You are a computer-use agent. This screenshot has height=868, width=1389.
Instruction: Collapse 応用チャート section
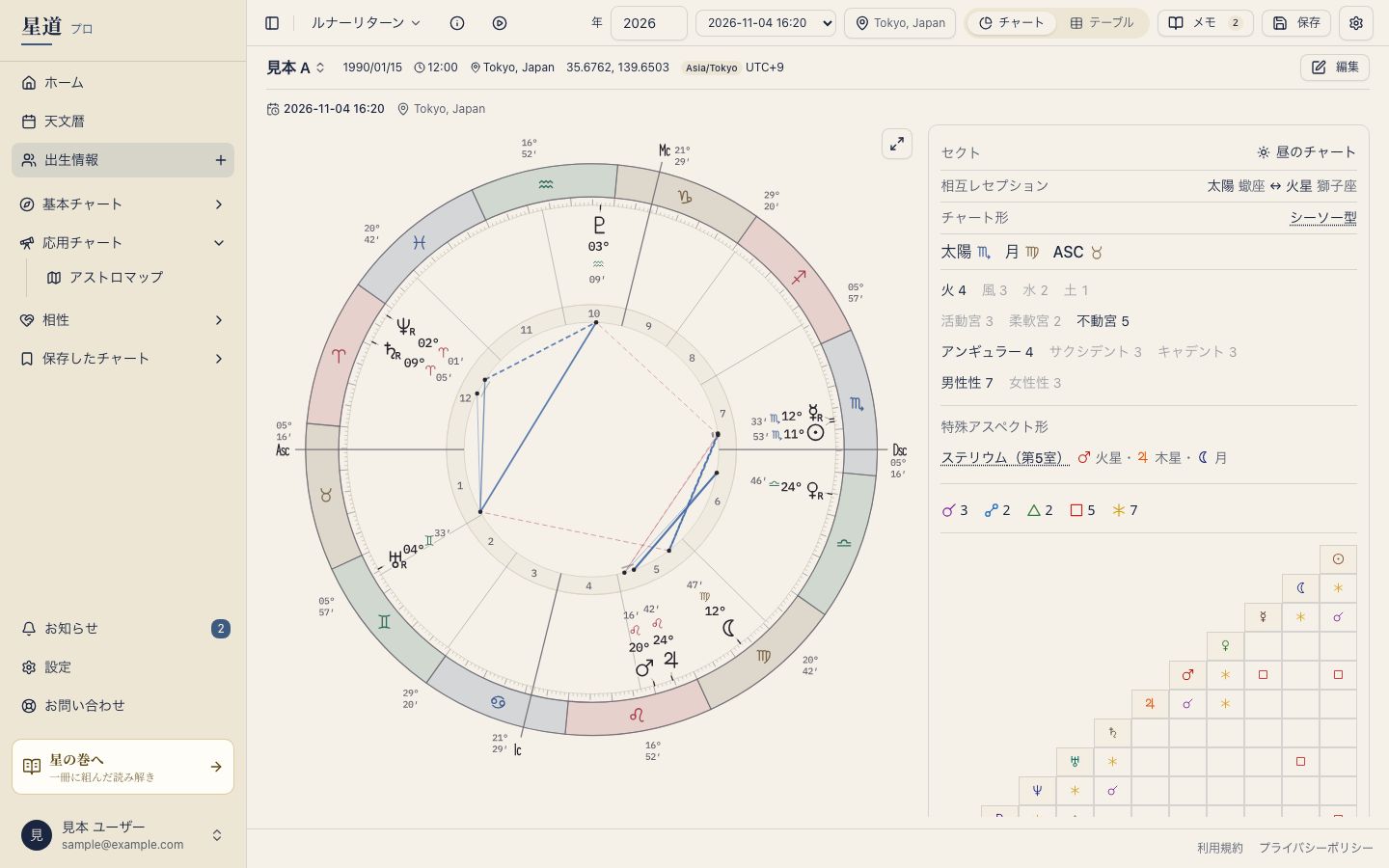123,243
